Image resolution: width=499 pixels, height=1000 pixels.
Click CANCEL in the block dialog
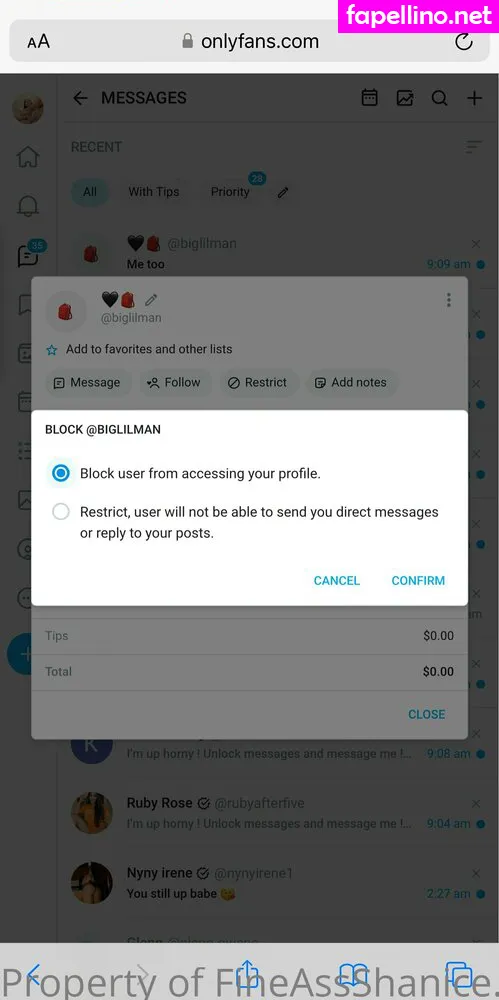(x=336, y=580)
